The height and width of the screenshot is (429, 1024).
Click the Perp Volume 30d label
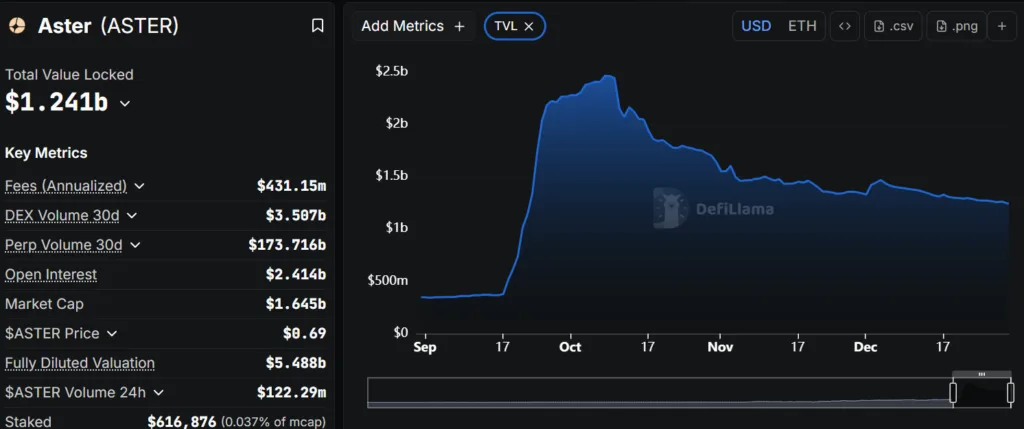(64, 245)
